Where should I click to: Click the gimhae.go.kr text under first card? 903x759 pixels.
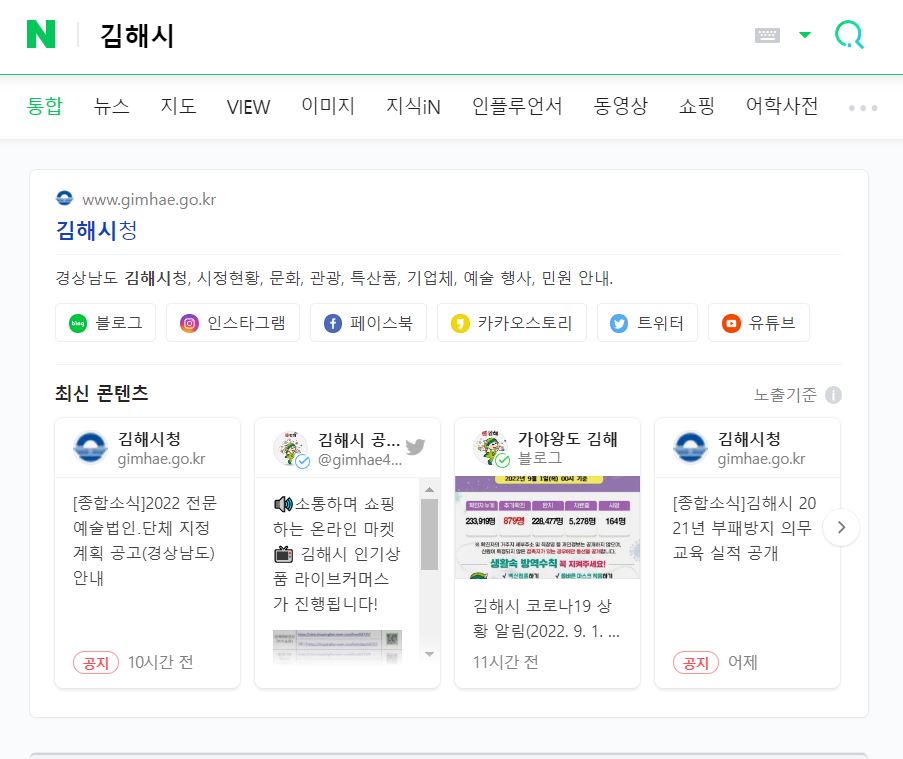point(161,459)
